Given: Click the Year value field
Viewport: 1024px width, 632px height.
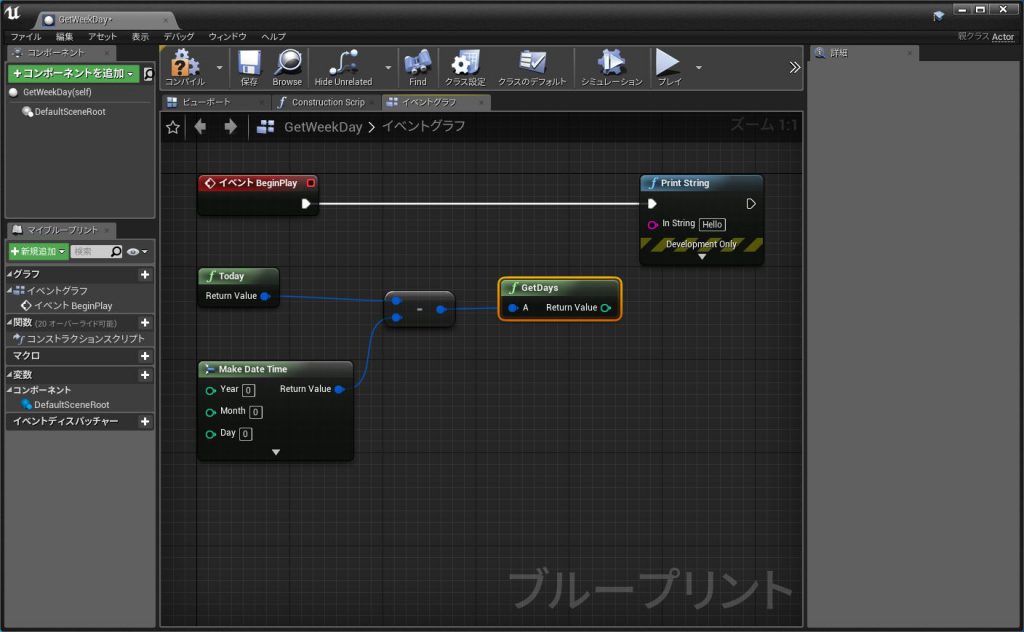Looking at the screenshot, I should pos(248,390).
